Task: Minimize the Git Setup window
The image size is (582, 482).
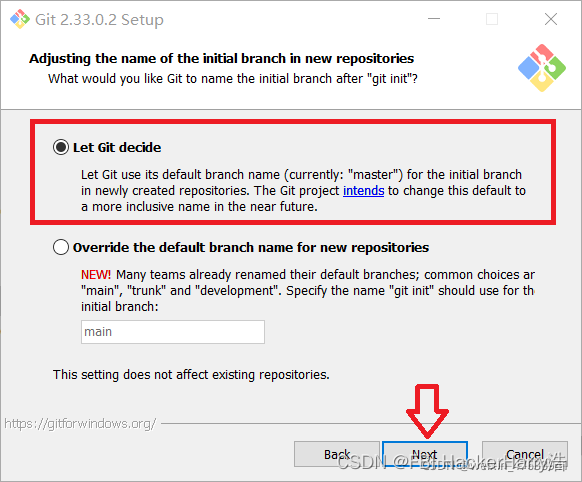Action: click(x=434, y=19)
